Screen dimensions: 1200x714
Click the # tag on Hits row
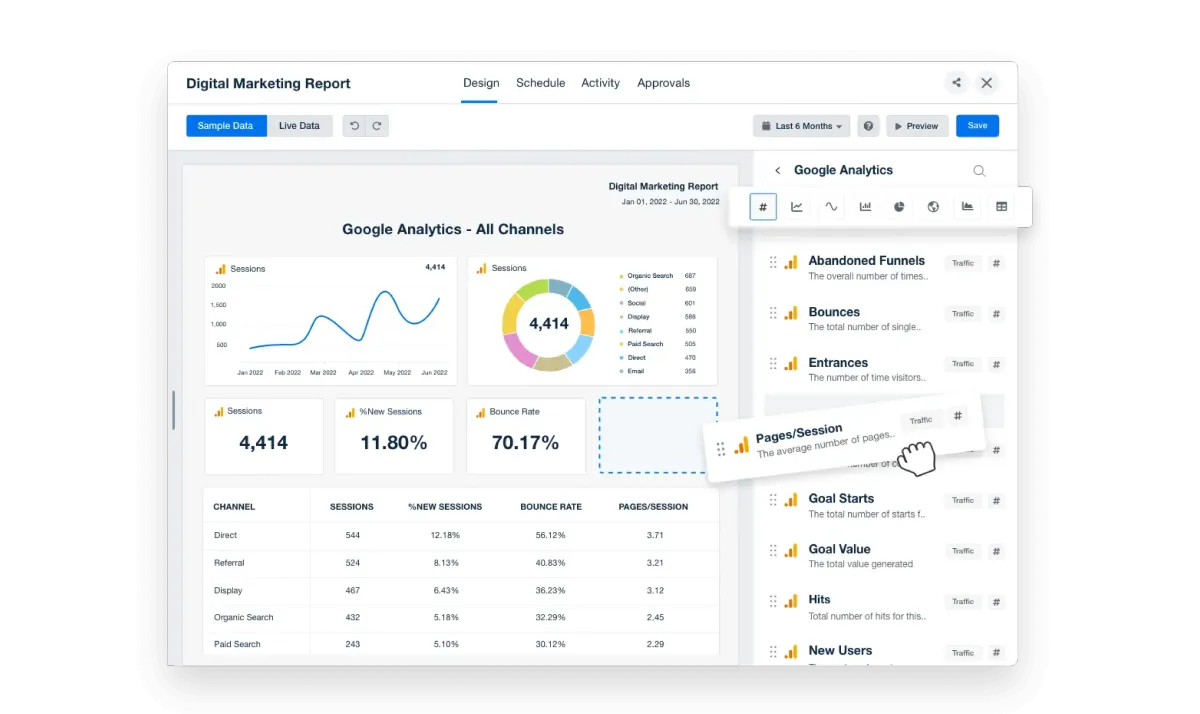(996, 602)
